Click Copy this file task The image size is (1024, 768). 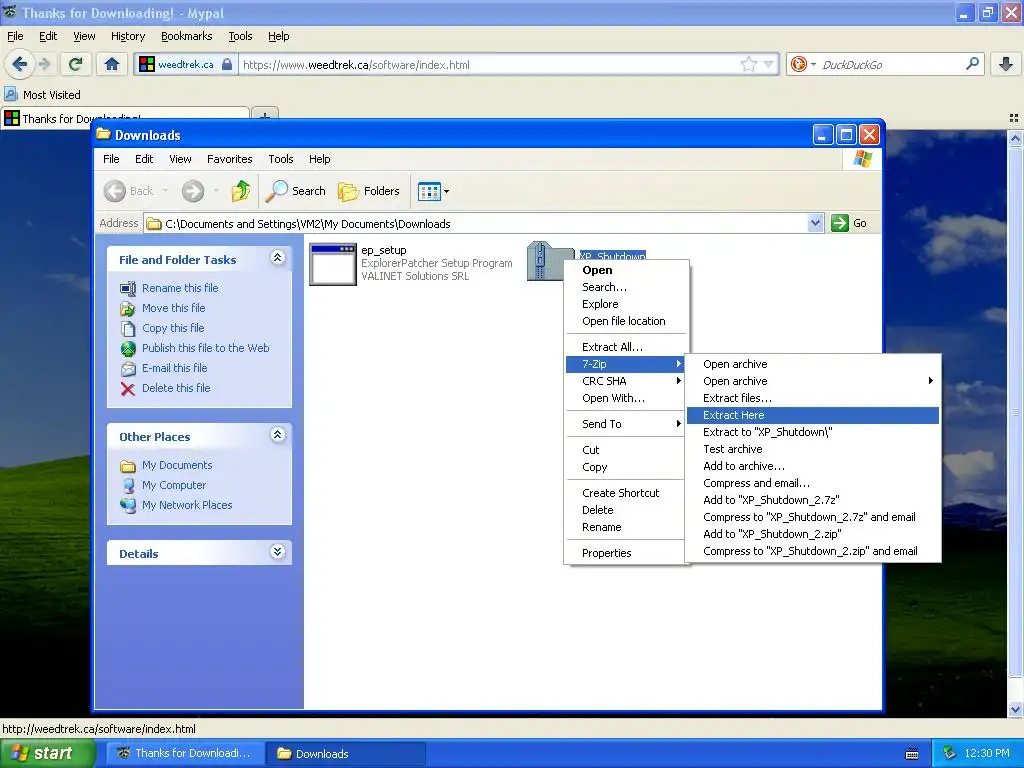pyautogui.click(x=173, y=328)
